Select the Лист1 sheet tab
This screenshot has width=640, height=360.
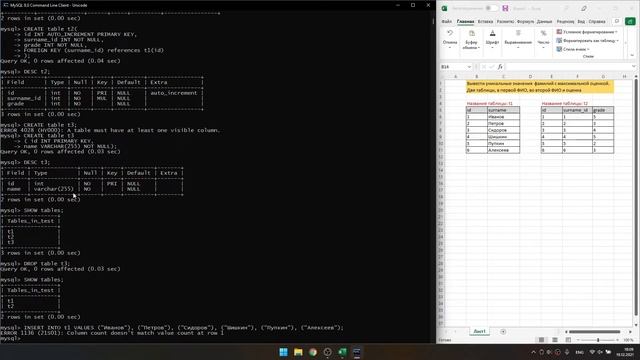[x=479, y=331]
